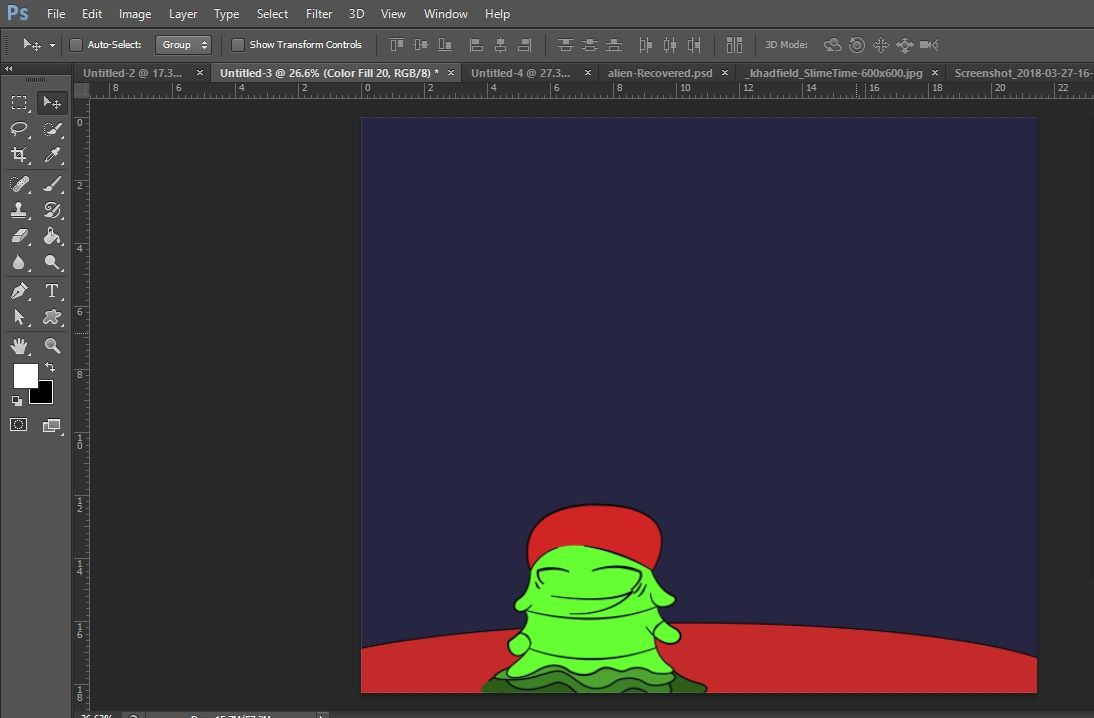This screenshot has height=718, width=1094.
Task: Select the Custom Shape tool
Action: click(52, 317)
